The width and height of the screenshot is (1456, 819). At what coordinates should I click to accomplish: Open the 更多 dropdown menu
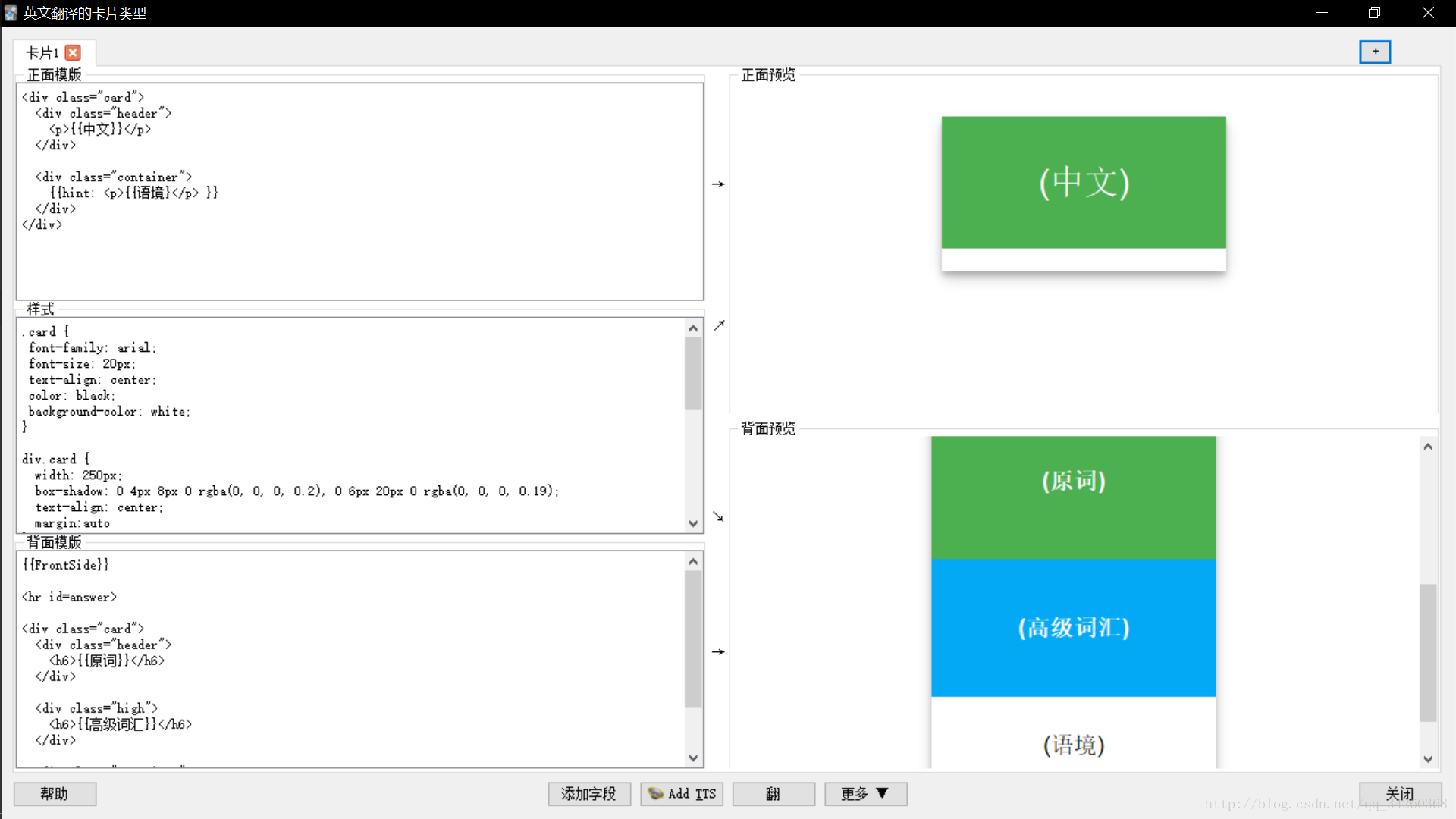click(x=865, y=793)
